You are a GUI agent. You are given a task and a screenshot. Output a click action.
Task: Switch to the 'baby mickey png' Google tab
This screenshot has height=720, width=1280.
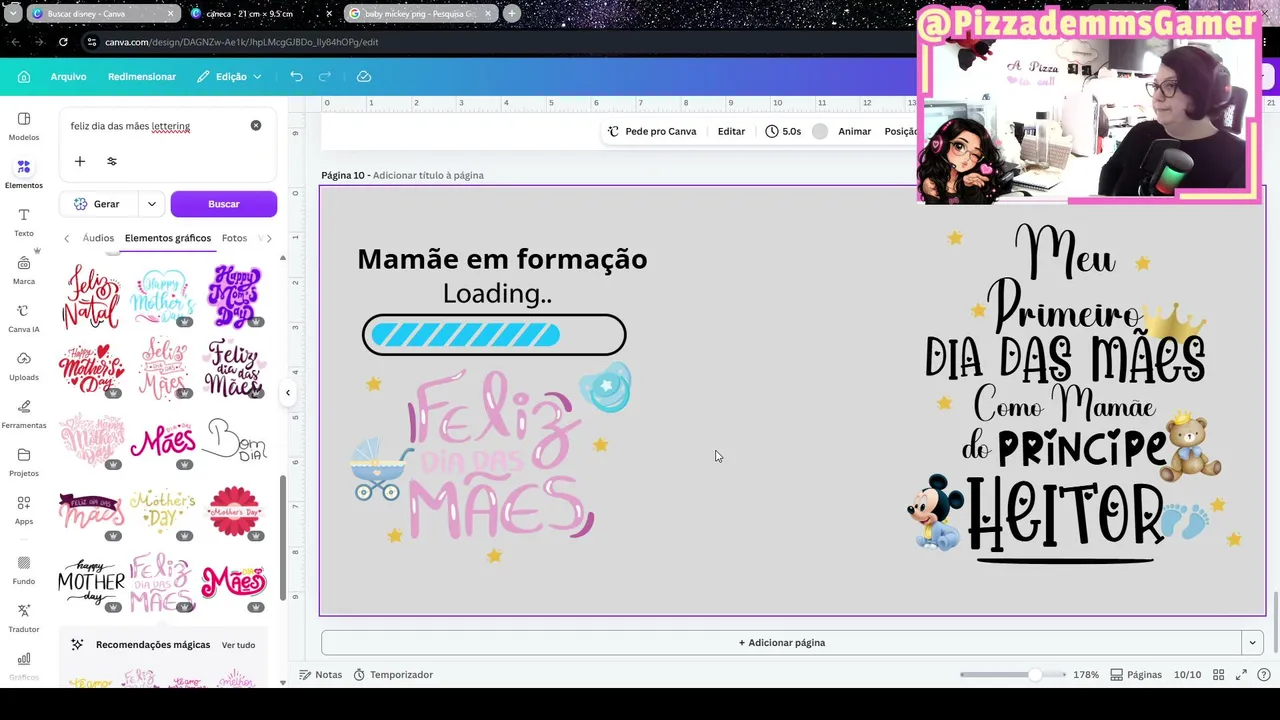420,14
